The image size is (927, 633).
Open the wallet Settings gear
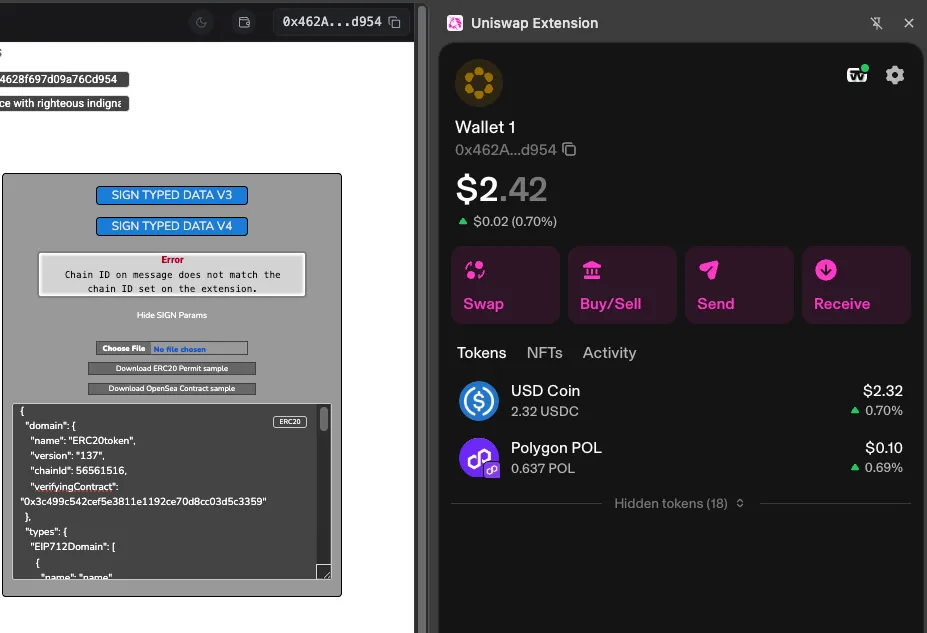point(894,74)
